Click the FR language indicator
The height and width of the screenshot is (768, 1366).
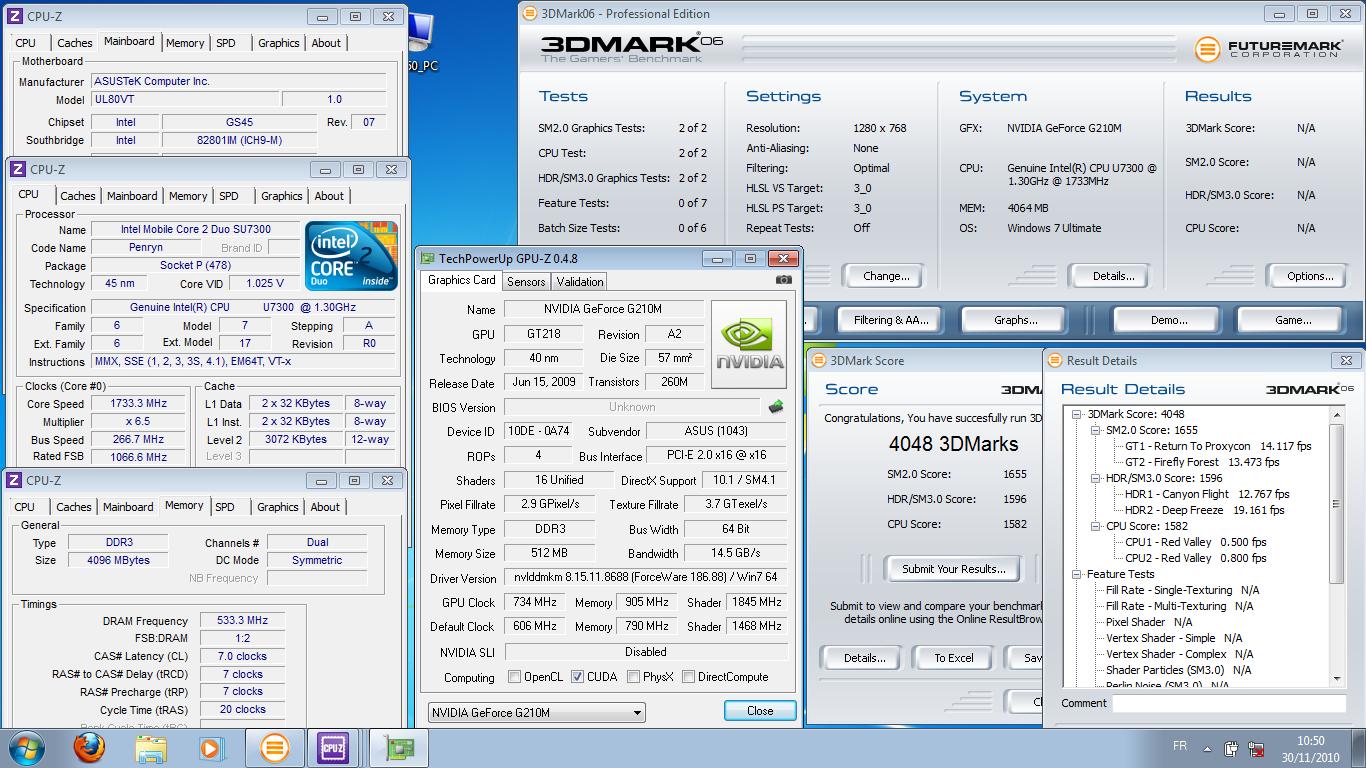point(1179,747)
